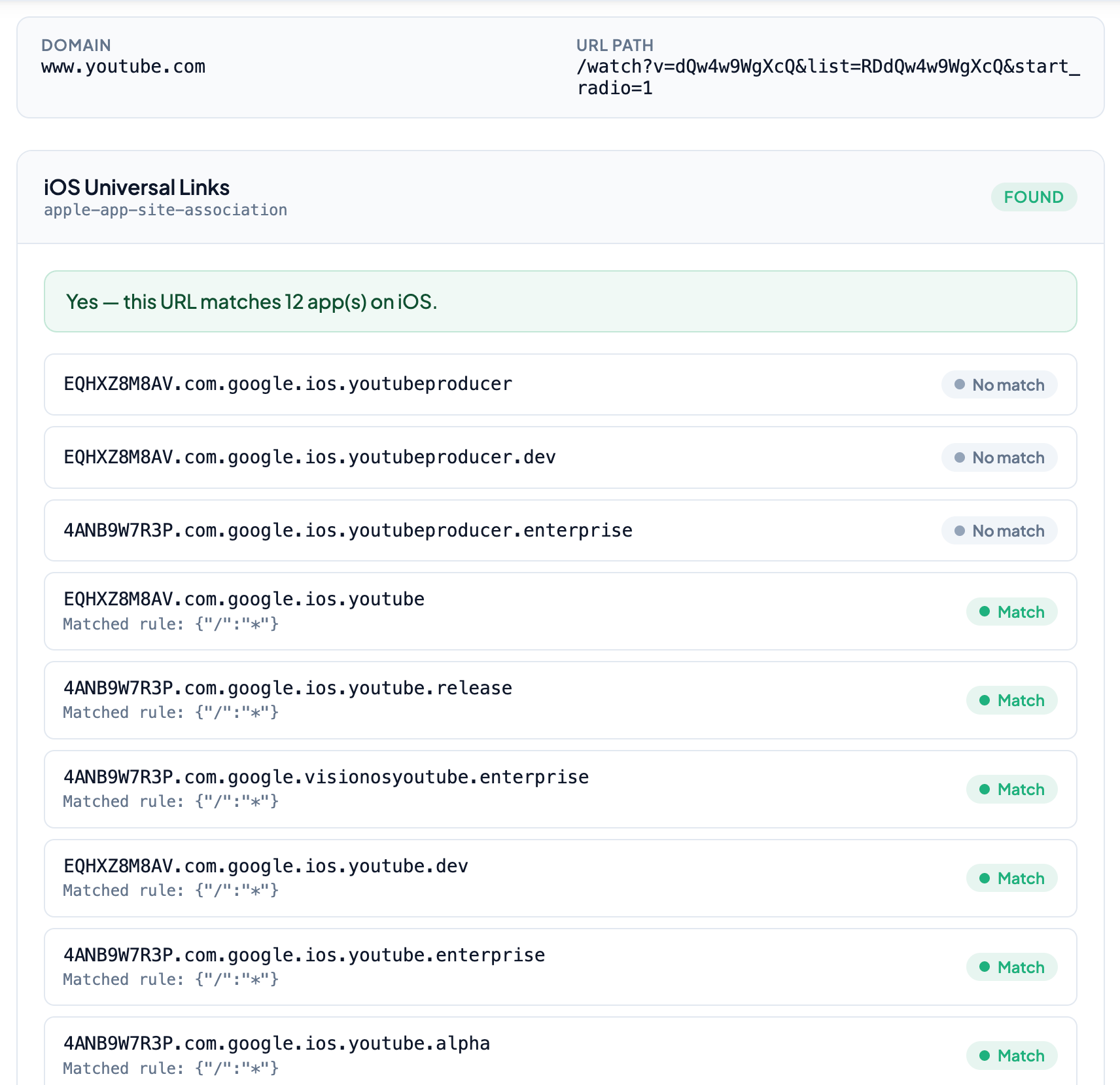The width and height of the screenshot is (1120, 1085).
Task: Click matched rule under youtube.release app ID
Action: click(171, 713)
